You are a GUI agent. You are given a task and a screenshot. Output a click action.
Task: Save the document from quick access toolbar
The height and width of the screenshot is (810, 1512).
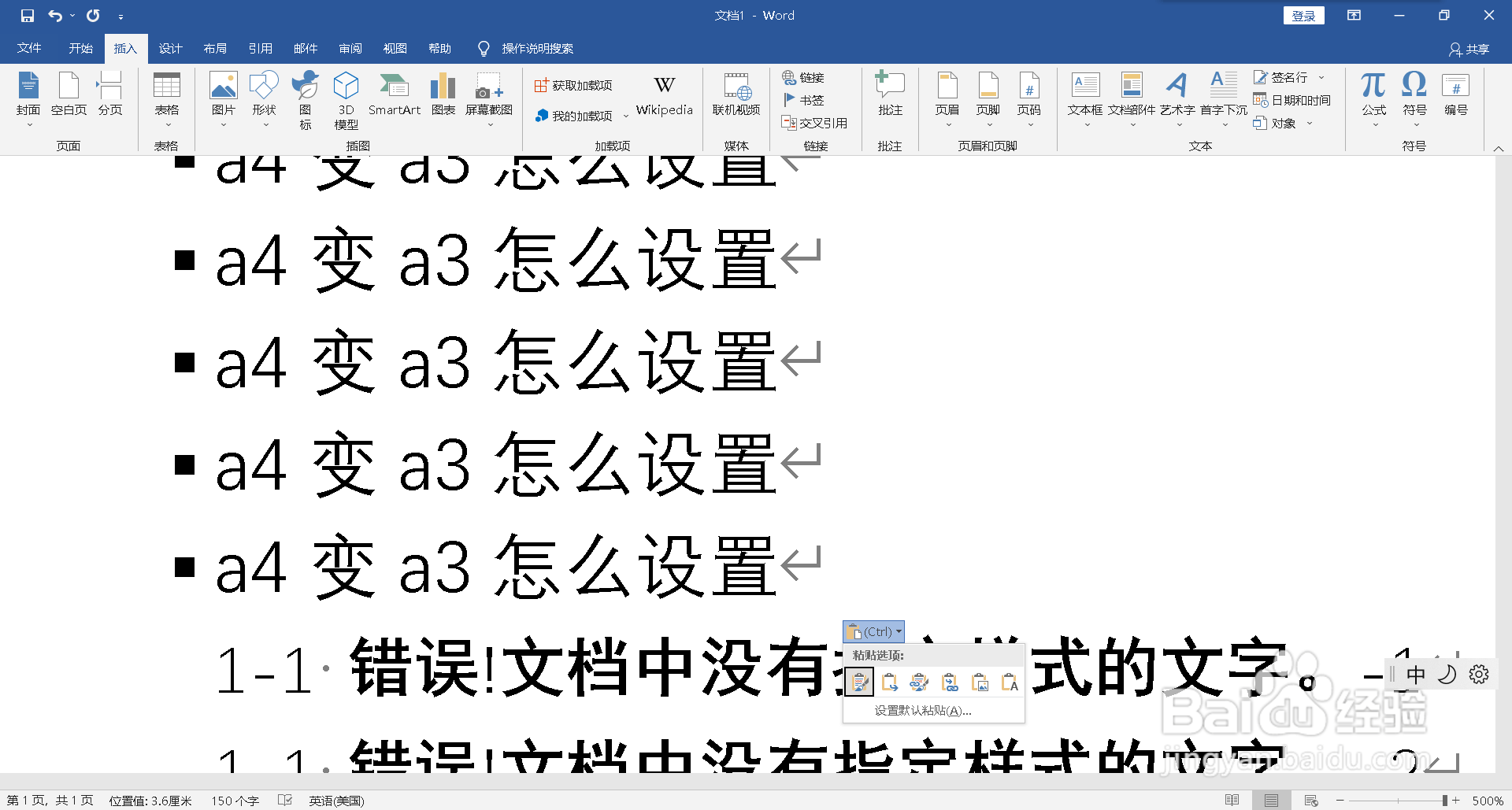(28, 16)
